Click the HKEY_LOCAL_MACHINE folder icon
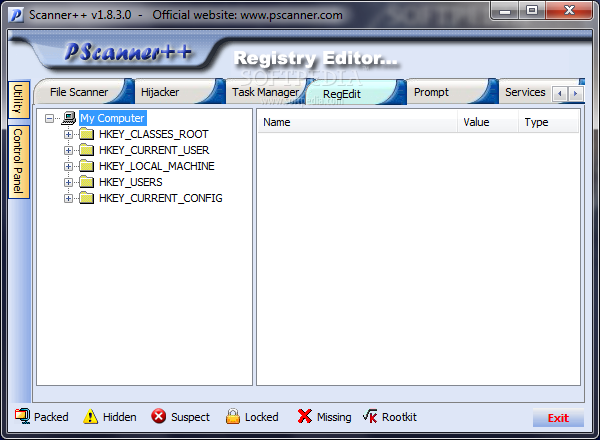Viewport: 600px width, 440px height. point(86,166)
